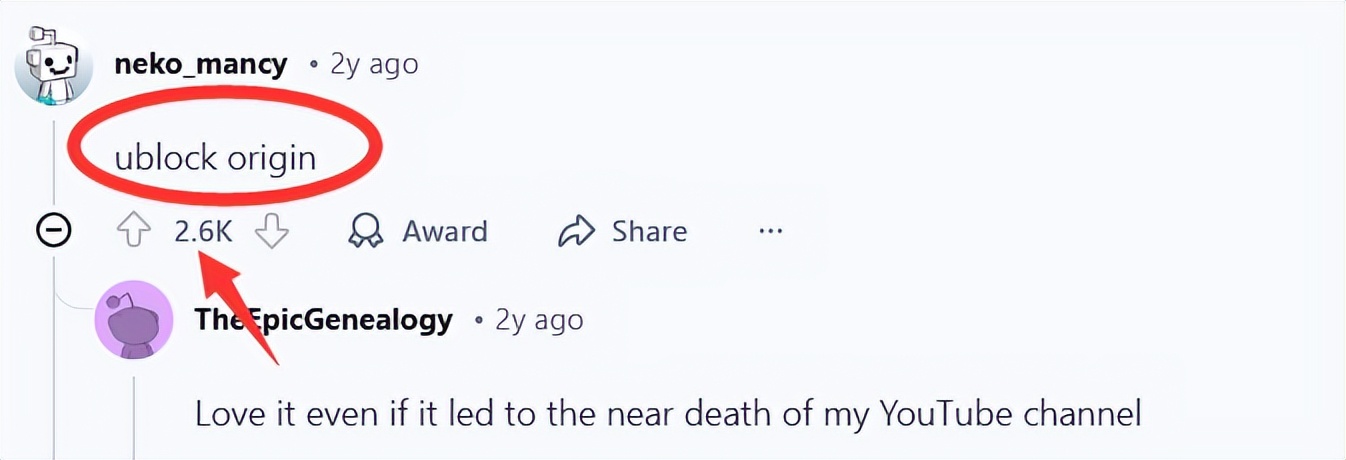This screenshot has width=1346, height=460.
Task: Click the Share arrow icon
Action: (576, 232)
